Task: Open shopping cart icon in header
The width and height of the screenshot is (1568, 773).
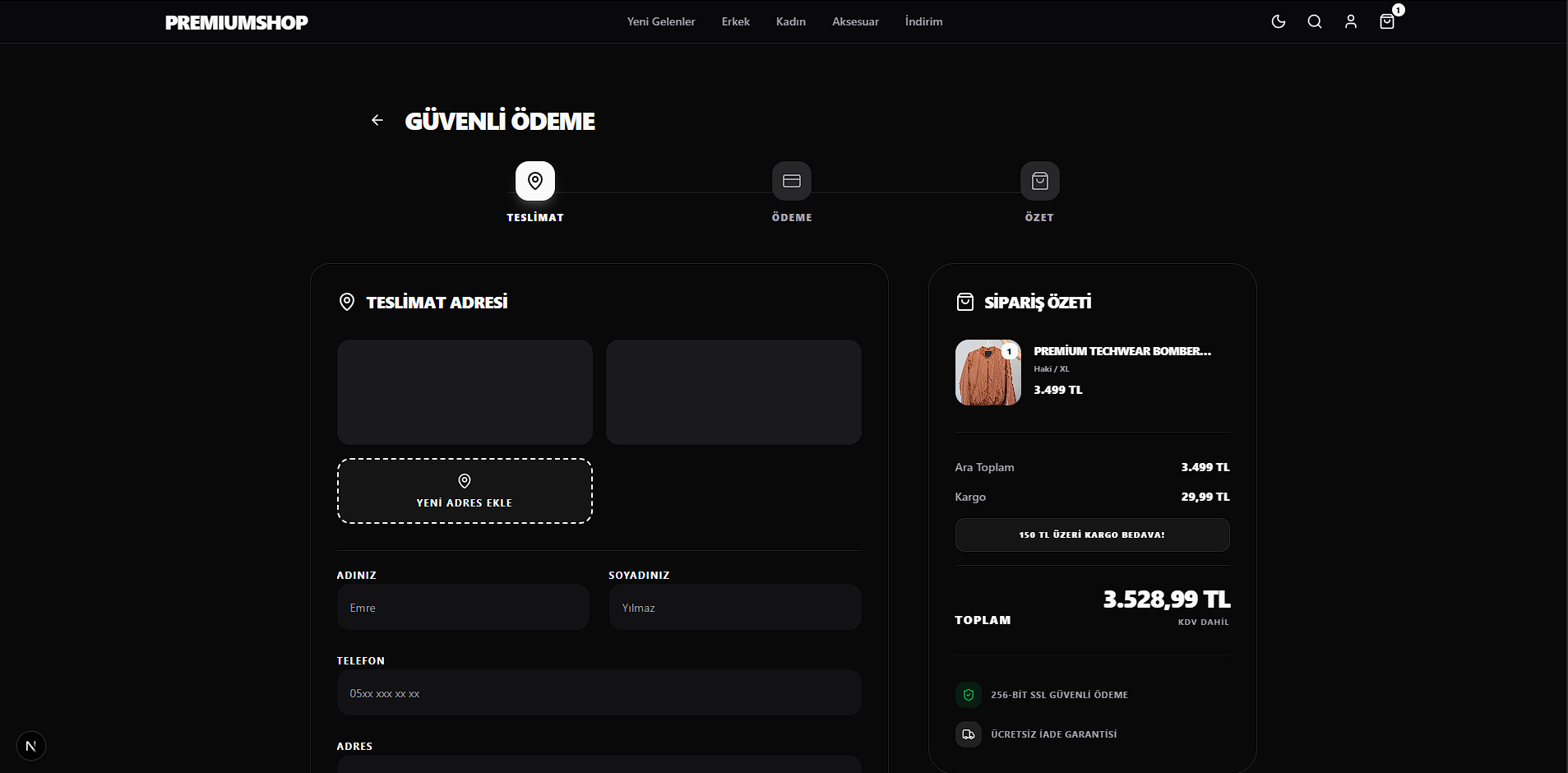Action: 1386,21
